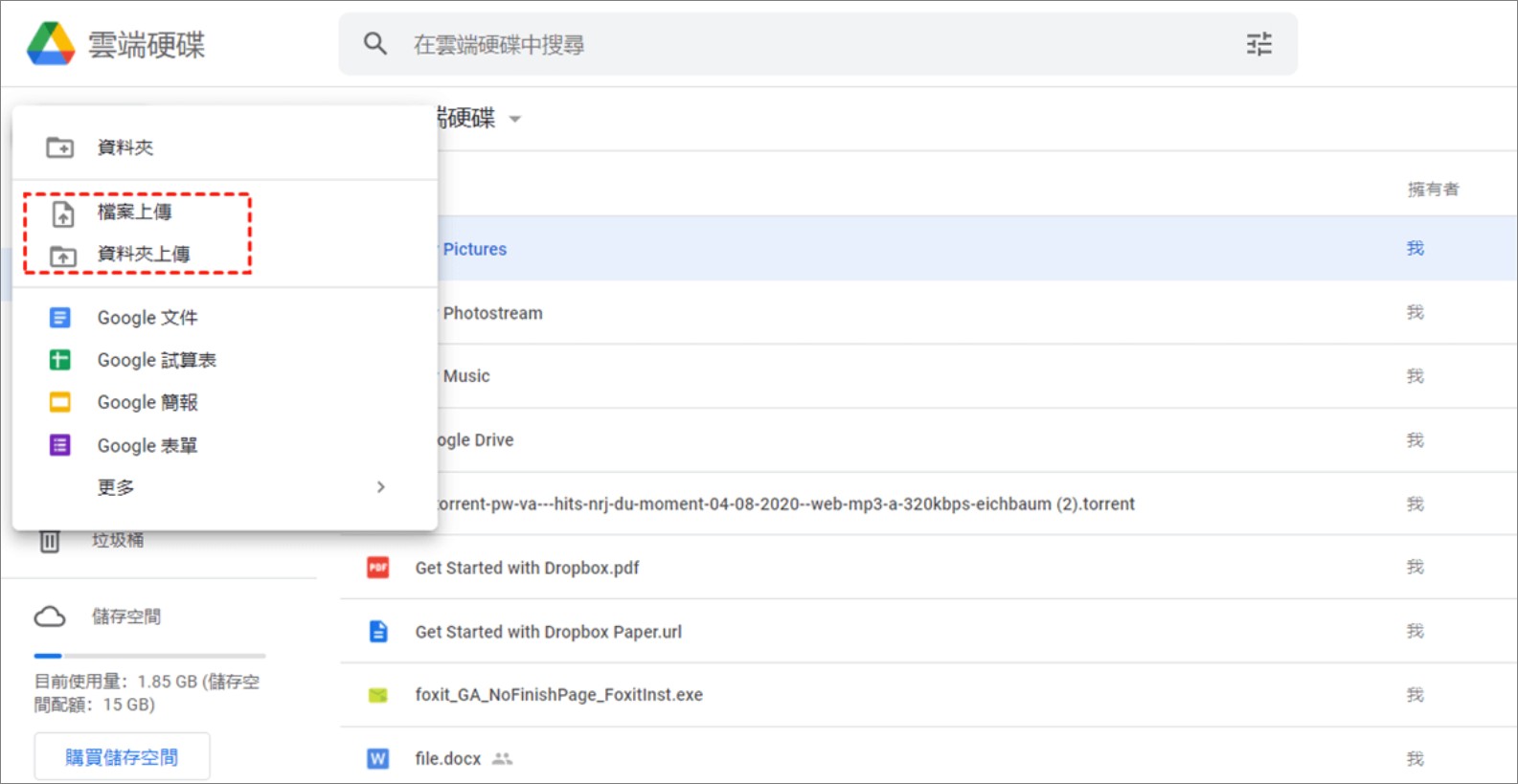Select Google 簡報 menu item
Viewport: 1518px width, 784px height.
coord(225,402)
